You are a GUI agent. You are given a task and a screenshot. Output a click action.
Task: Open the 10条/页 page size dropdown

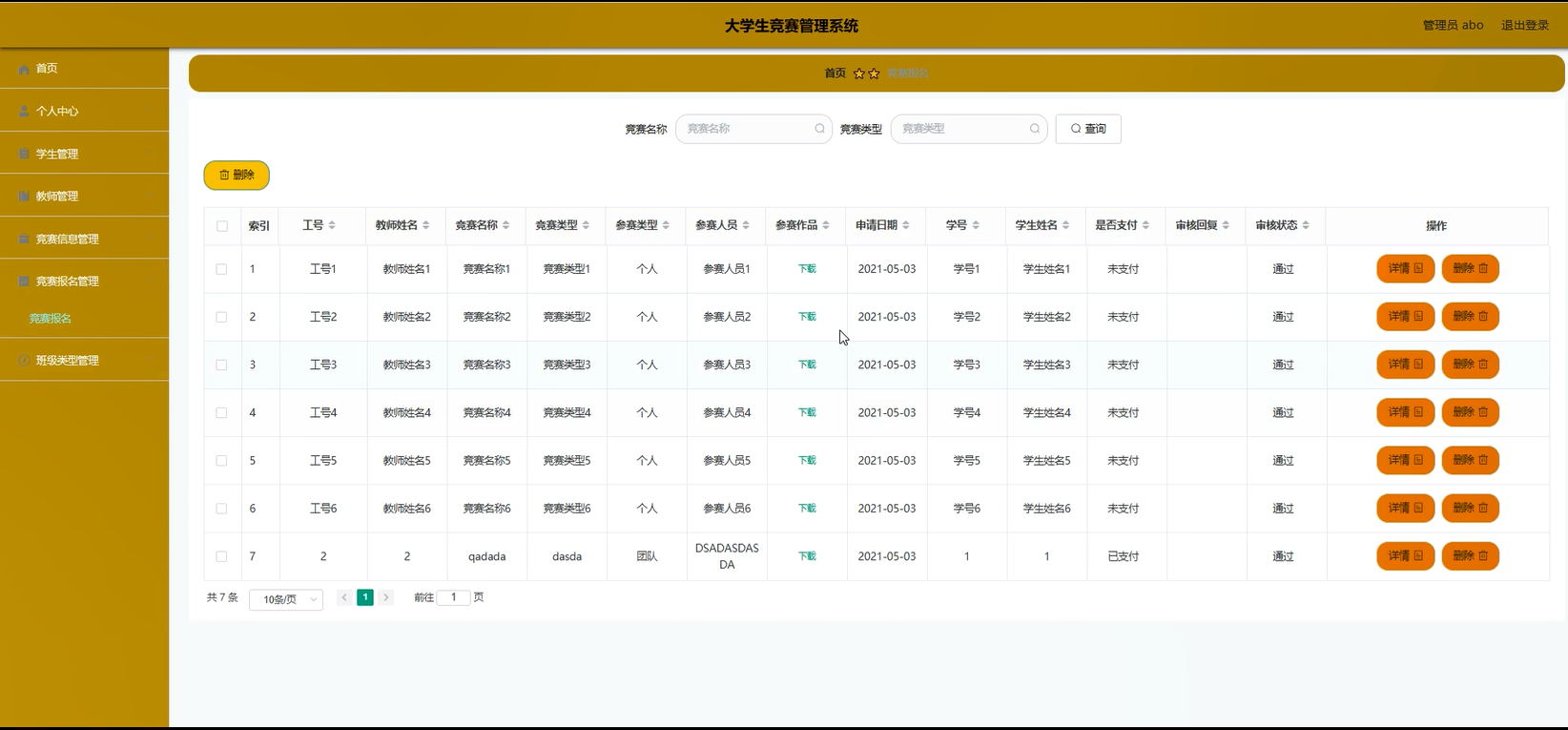(286, 599)
